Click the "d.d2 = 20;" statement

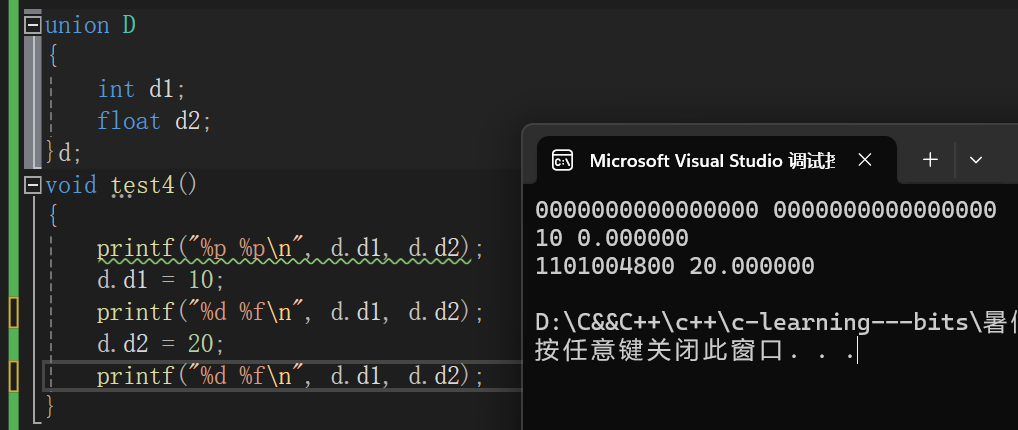click(161, 344)
